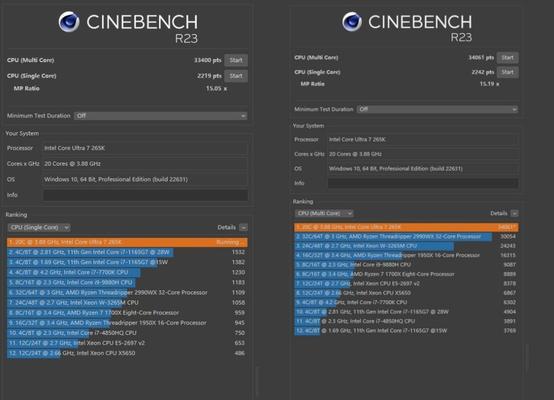
Task: Select i7-4850HQ row scoring 3891
Action: point(406,321)
